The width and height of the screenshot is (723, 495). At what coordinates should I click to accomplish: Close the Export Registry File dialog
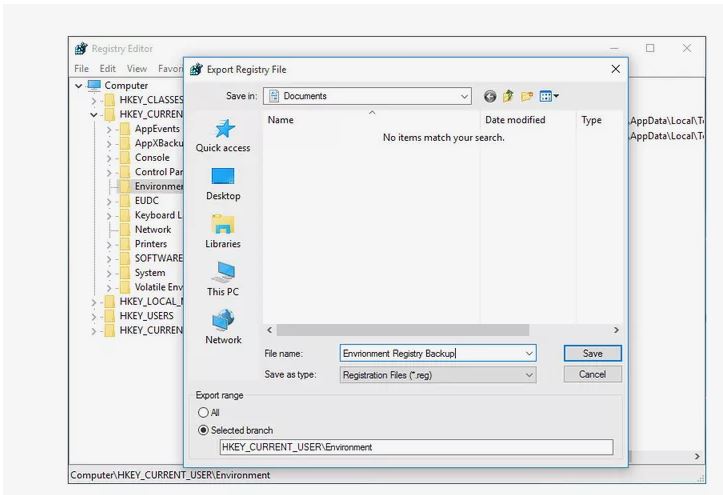pos(616,69)
